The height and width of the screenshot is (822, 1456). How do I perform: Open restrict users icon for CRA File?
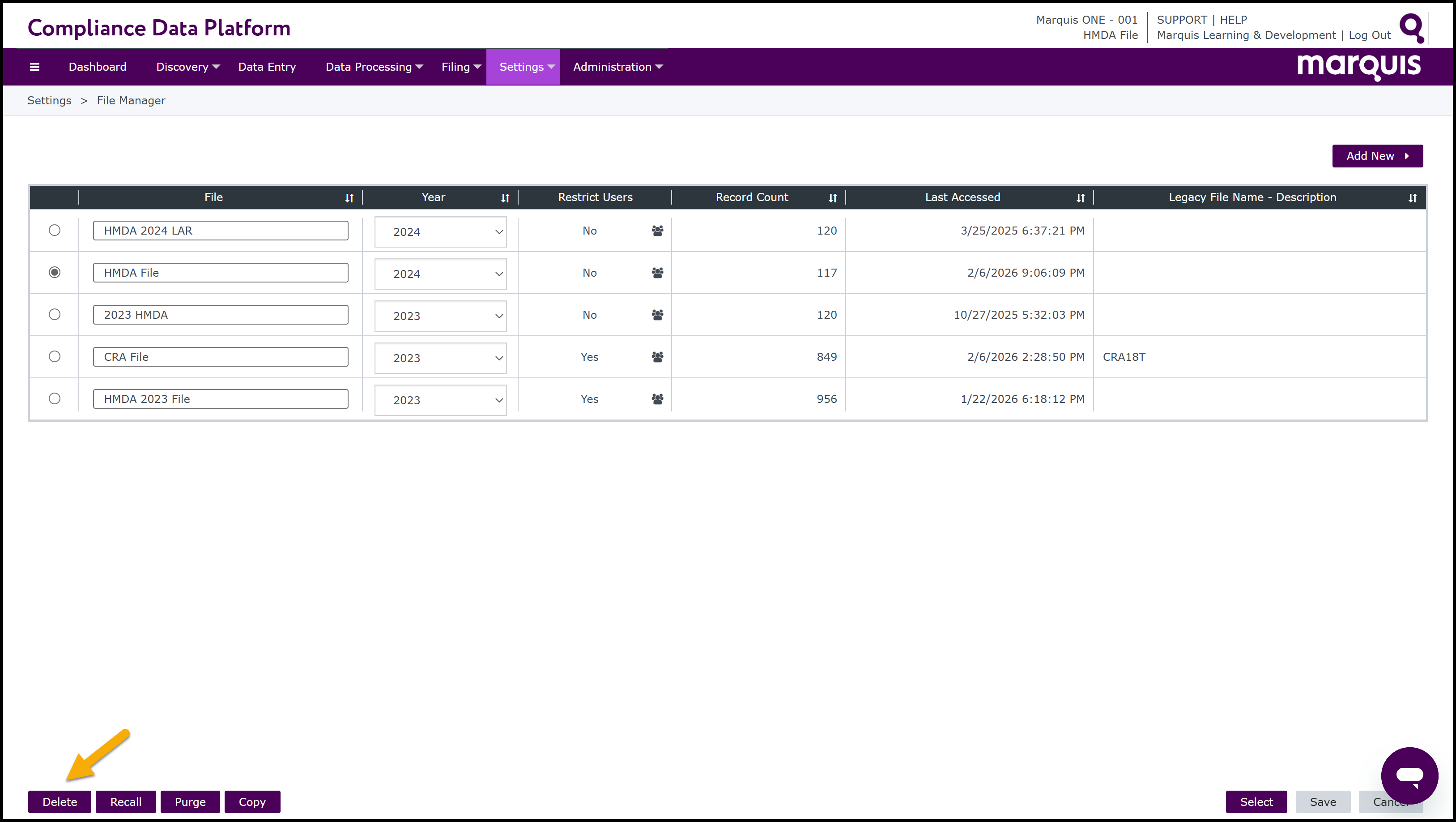657,357
